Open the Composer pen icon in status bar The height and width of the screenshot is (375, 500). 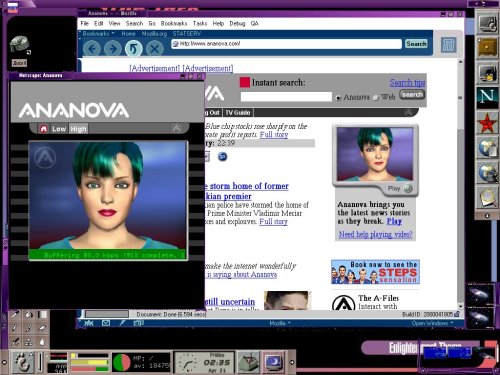click(x=122, y=323)
